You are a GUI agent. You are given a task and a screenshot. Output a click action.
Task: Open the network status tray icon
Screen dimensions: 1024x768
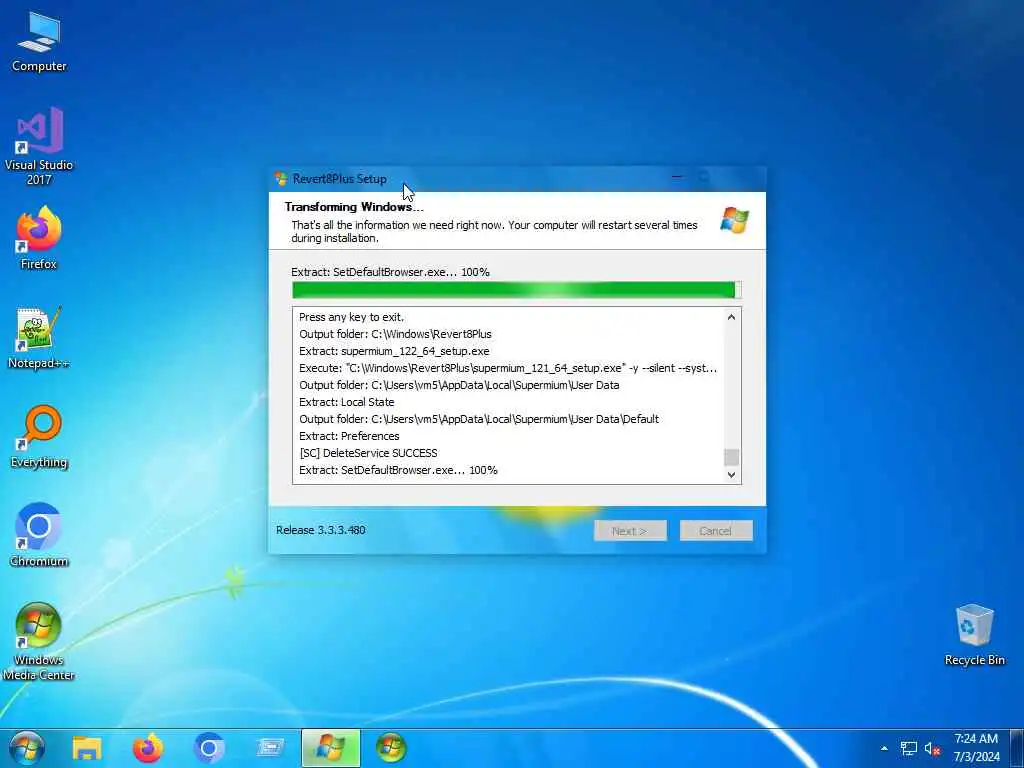coord(908,748)
